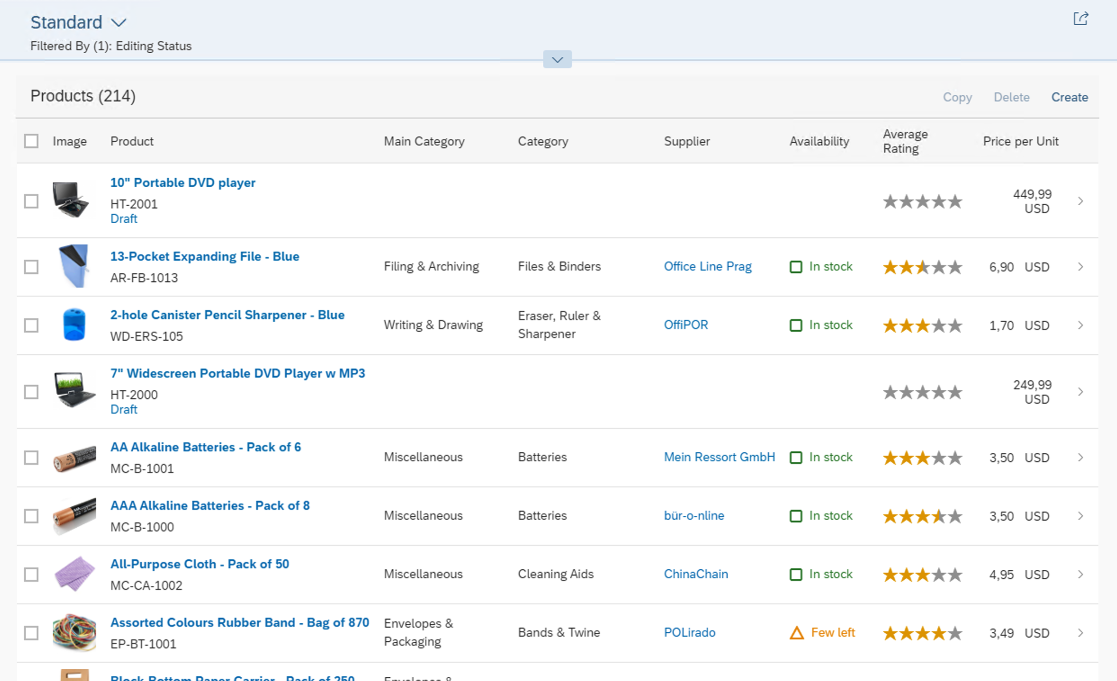Image resolution: width=1117 pixels, height=681 pixels.
Task: Click the 10" Portable DVD player image
Action: 73,200
